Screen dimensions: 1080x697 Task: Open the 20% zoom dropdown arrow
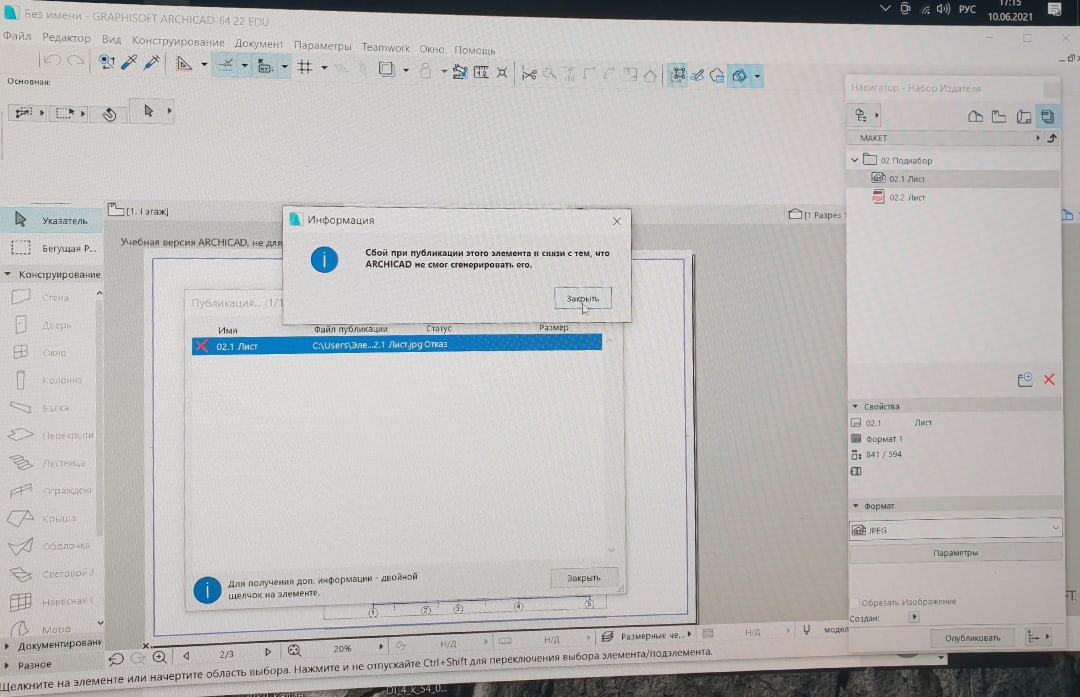381,647
